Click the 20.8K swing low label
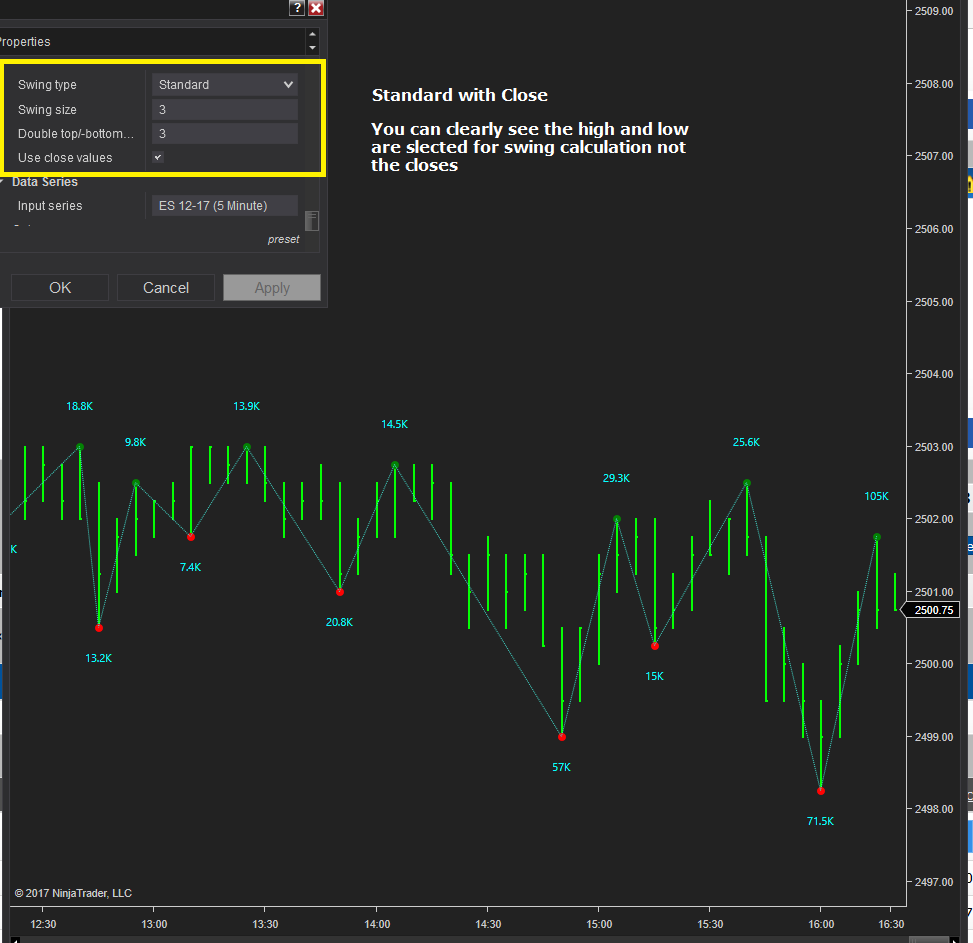The image size is (973, 943). pyautogui.click(x=339, y=622)
